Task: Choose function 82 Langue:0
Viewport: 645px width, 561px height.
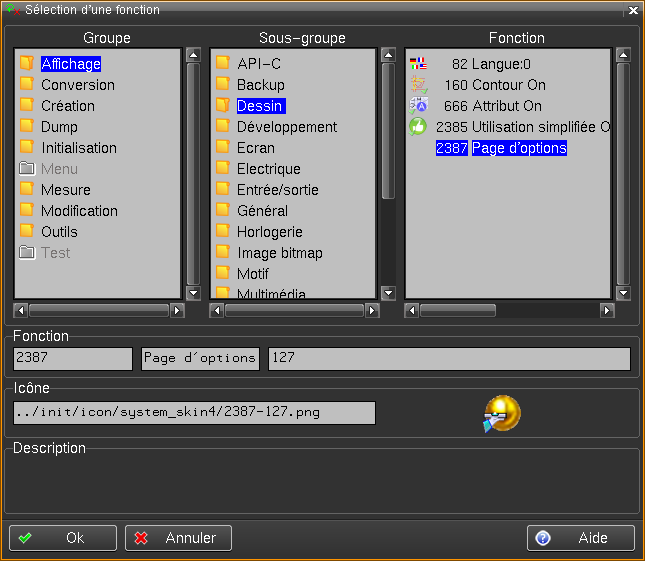Action: pyautogui.click(x=491, y=64)
